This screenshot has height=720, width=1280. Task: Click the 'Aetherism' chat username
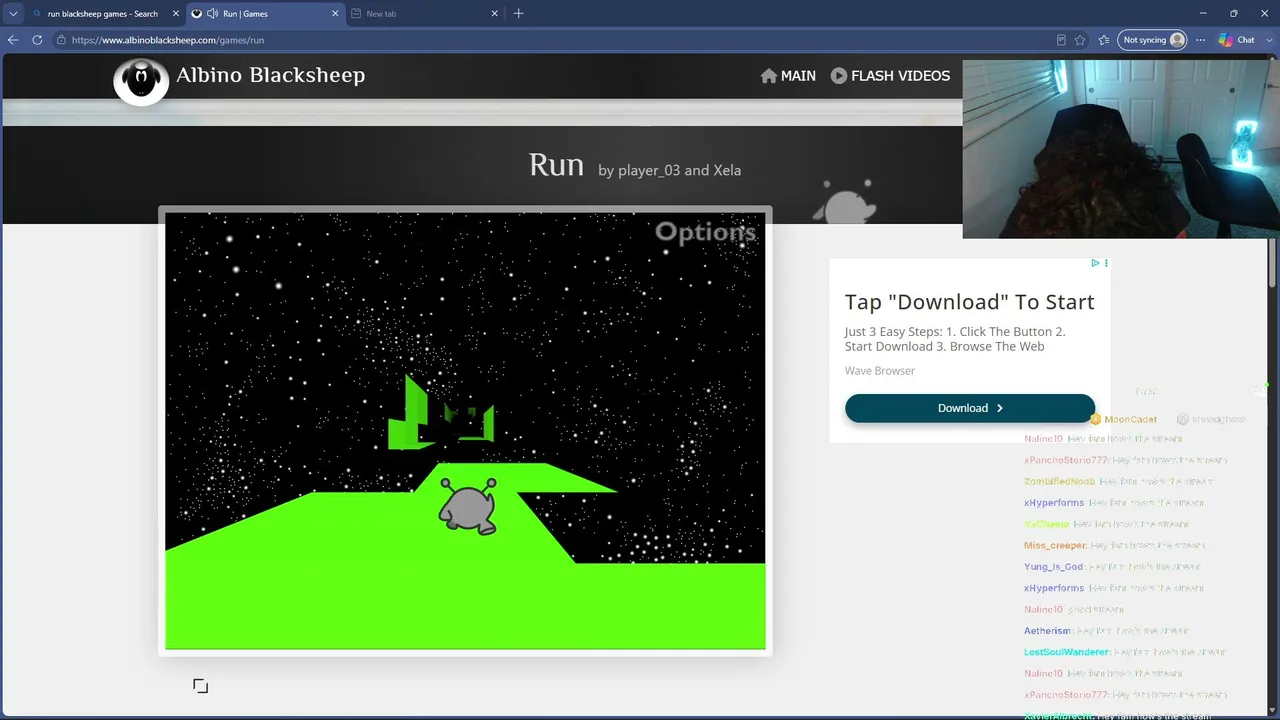point(1047,631)
